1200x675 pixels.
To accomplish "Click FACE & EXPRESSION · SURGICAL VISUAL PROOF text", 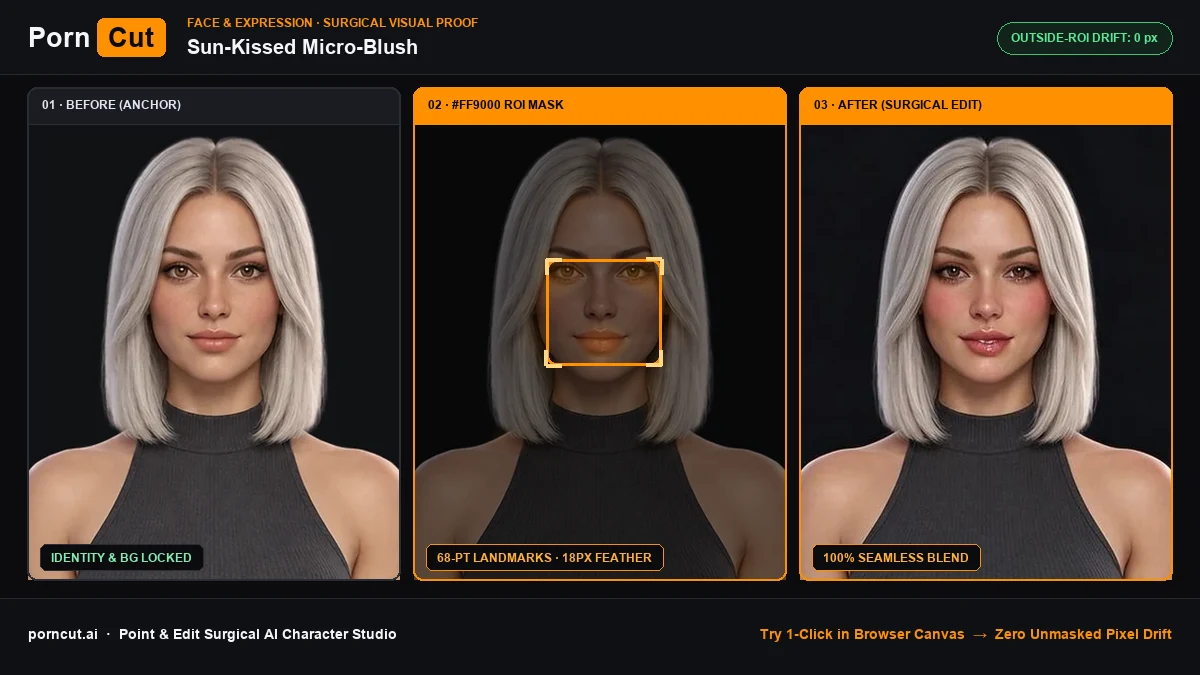I will tap(332, 22).
